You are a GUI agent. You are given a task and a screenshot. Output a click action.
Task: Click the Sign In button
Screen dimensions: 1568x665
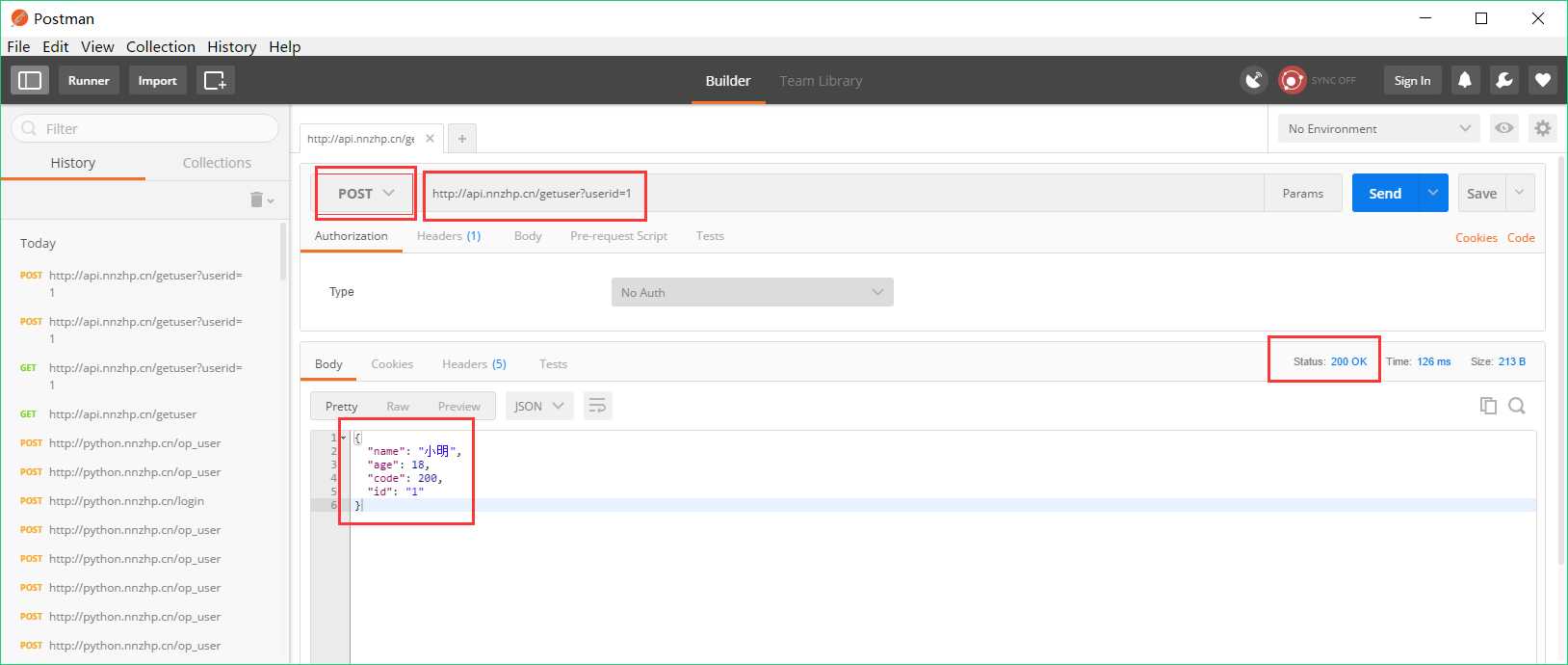pyautogui.click(x=1412, y=80)
